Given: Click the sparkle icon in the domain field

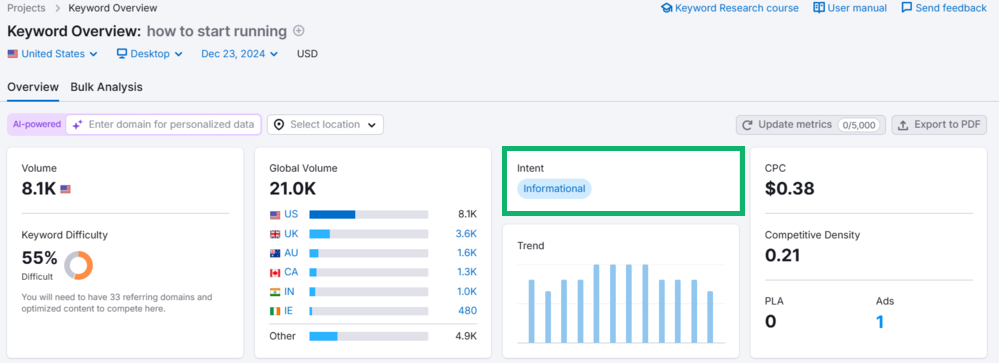Looking at the screenshot, I should click(x=77, y=125).
